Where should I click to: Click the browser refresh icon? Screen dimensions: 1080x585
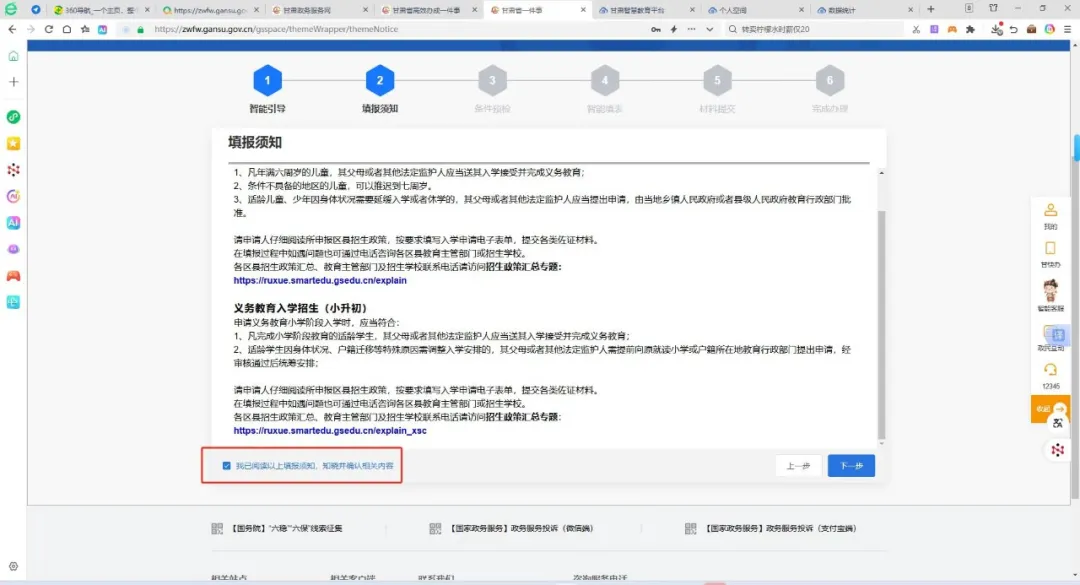(x=49, y=30)
